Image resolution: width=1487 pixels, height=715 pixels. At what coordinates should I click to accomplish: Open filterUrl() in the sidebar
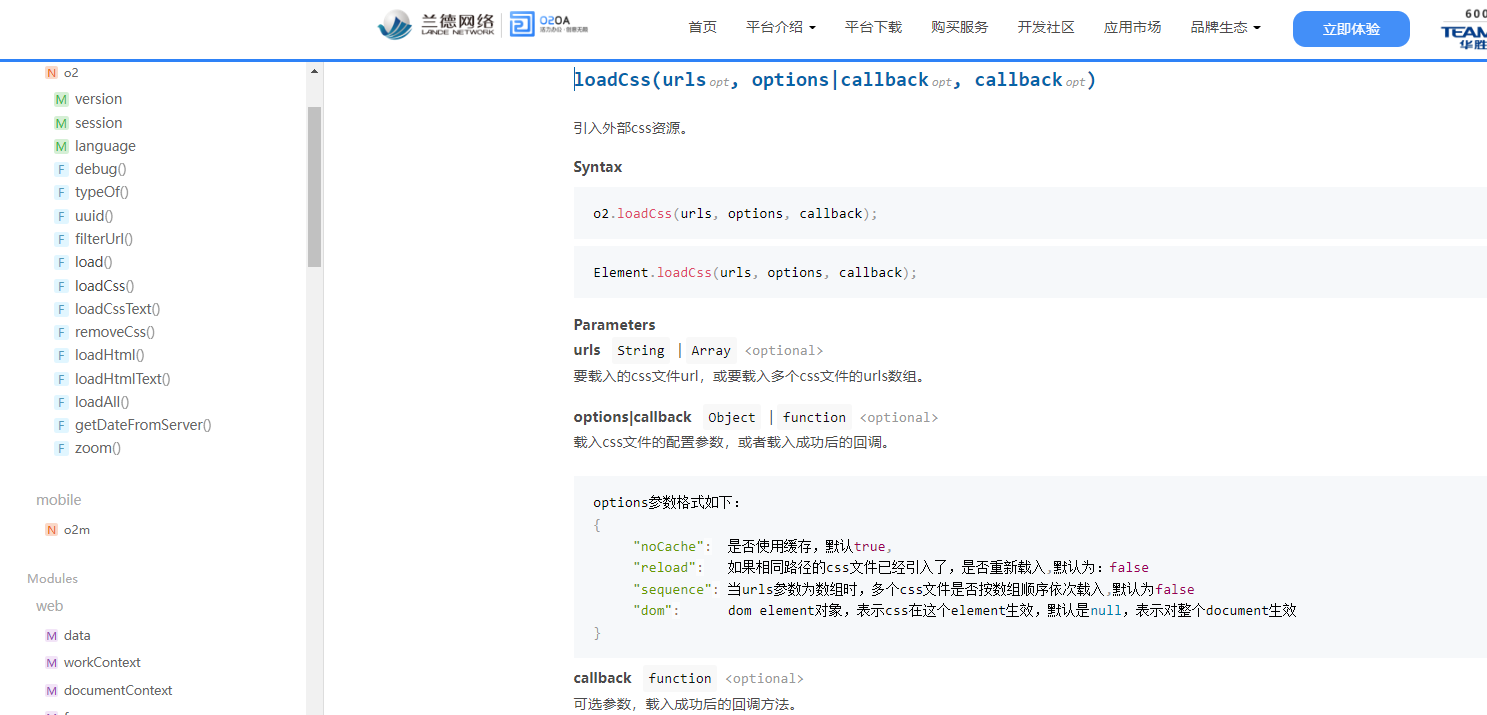(x=104, y=239)
